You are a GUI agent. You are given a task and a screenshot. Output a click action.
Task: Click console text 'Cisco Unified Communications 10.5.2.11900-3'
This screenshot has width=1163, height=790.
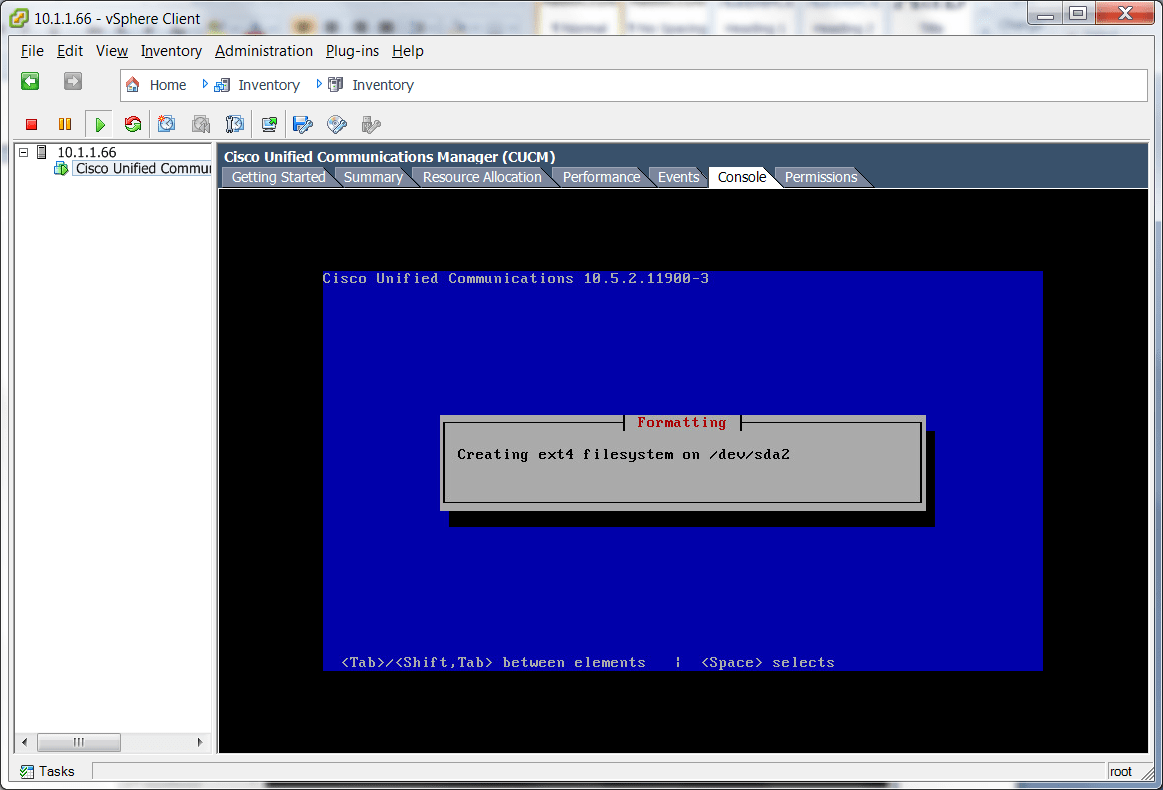tap(515, 279)
